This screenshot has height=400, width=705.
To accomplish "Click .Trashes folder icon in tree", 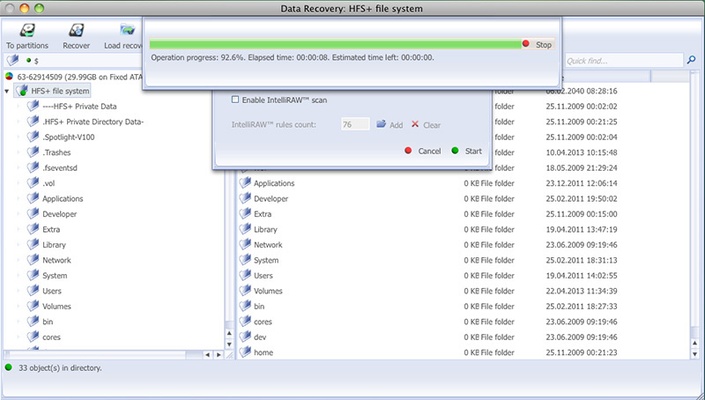I will [32, 152].
